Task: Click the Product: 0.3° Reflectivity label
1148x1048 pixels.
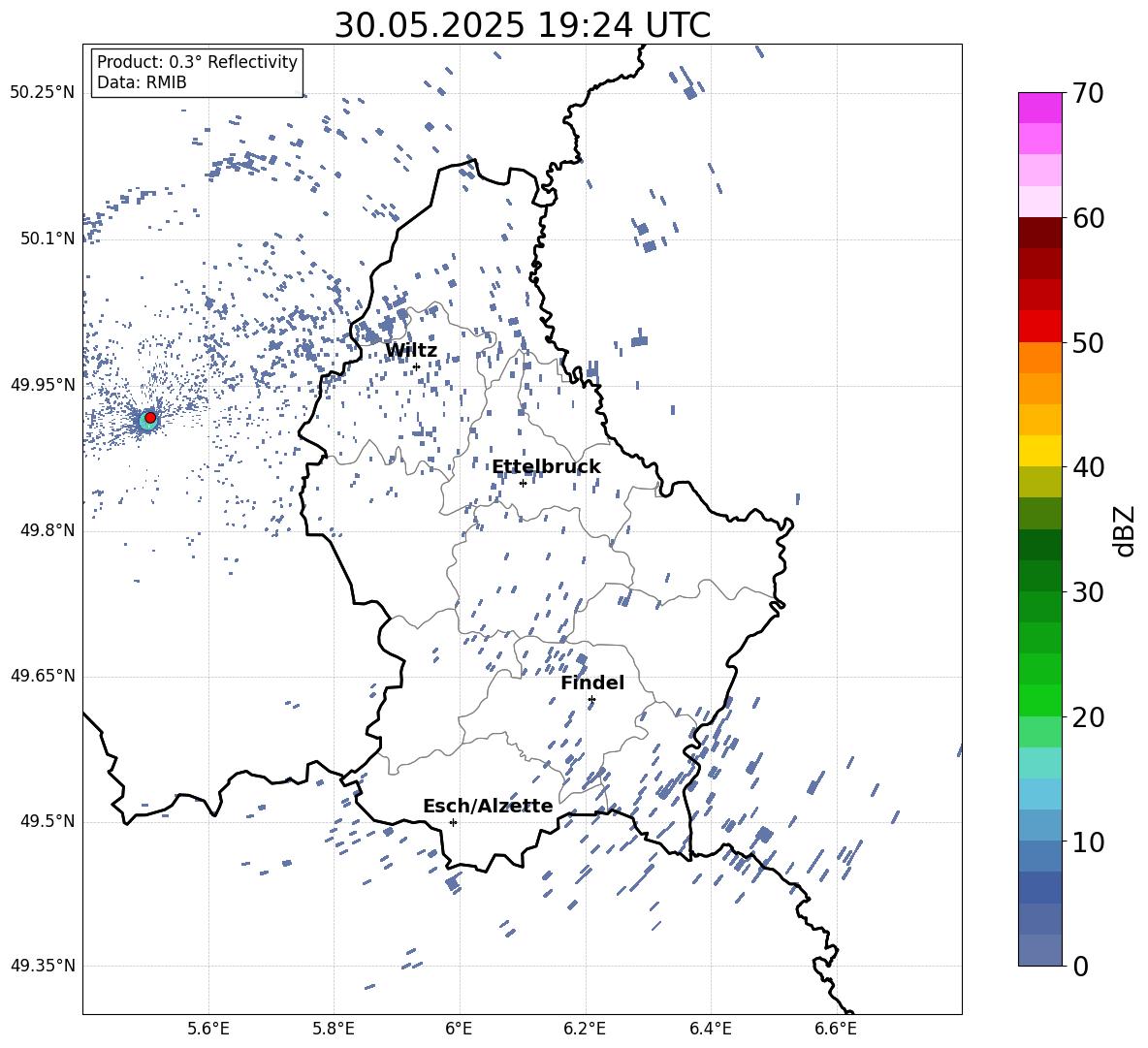Action: click(197, 62)
